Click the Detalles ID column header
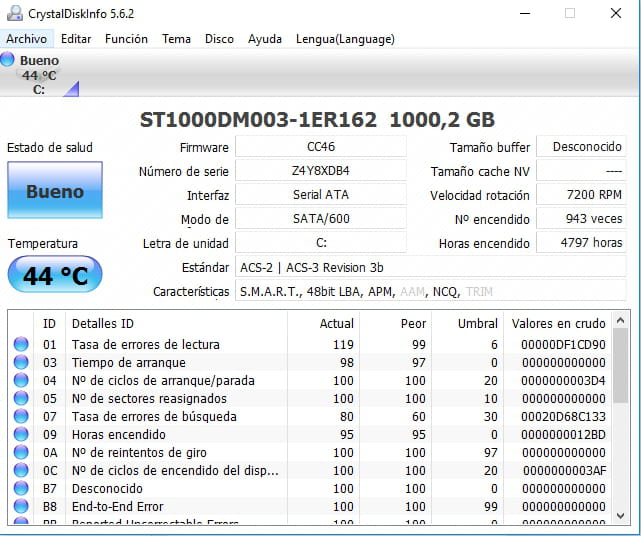The width and height of the screenshot is (641, 536). (177, 323)
